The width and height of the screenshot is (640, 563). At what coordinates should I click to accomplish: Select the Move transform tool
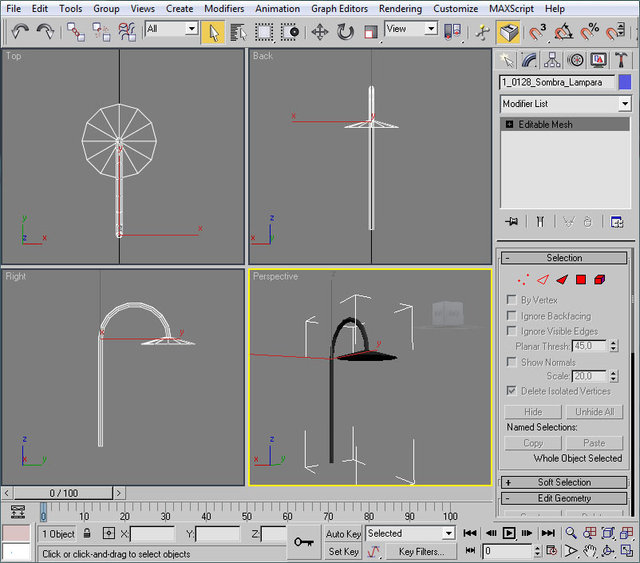pyautogui.click(x=320, y=31)
